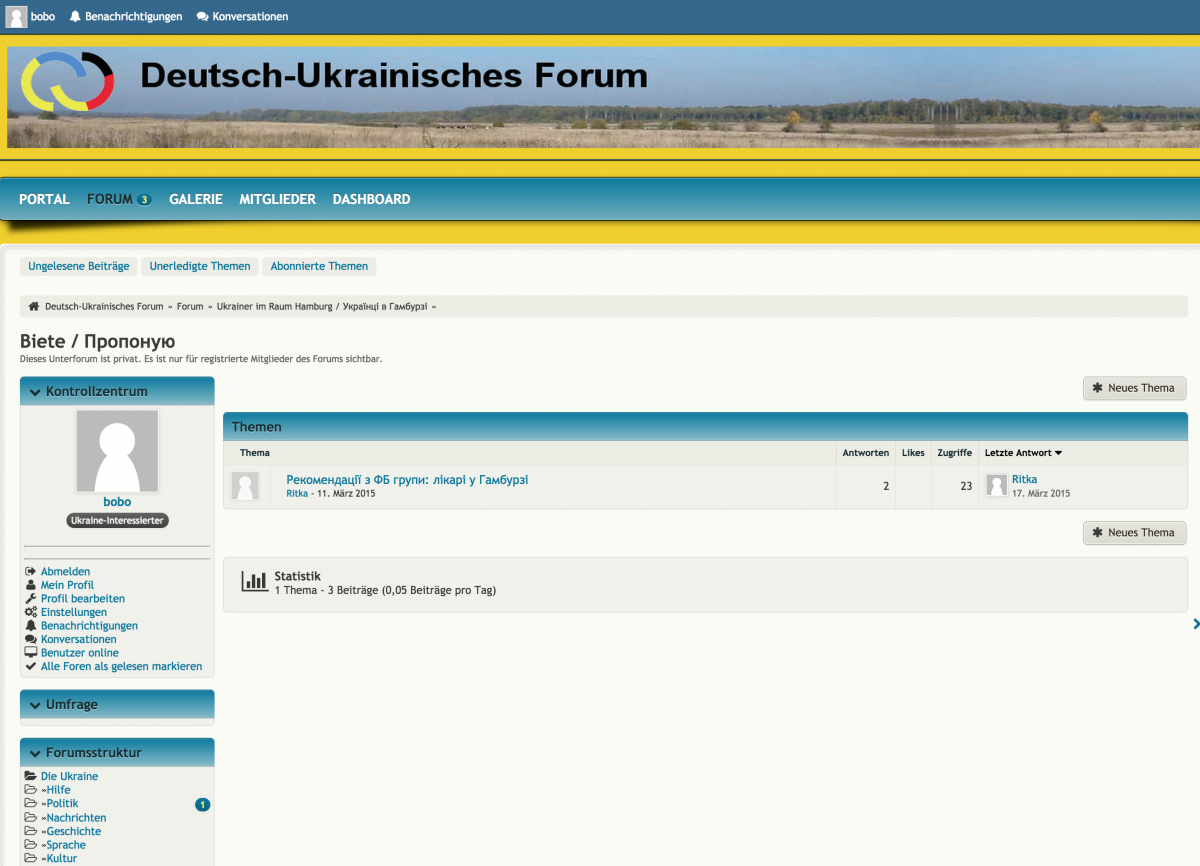The width and height of the screenshot is (1200, 866).
Task: Click the upper Neues Thema button
Action: coord(1135,388)
